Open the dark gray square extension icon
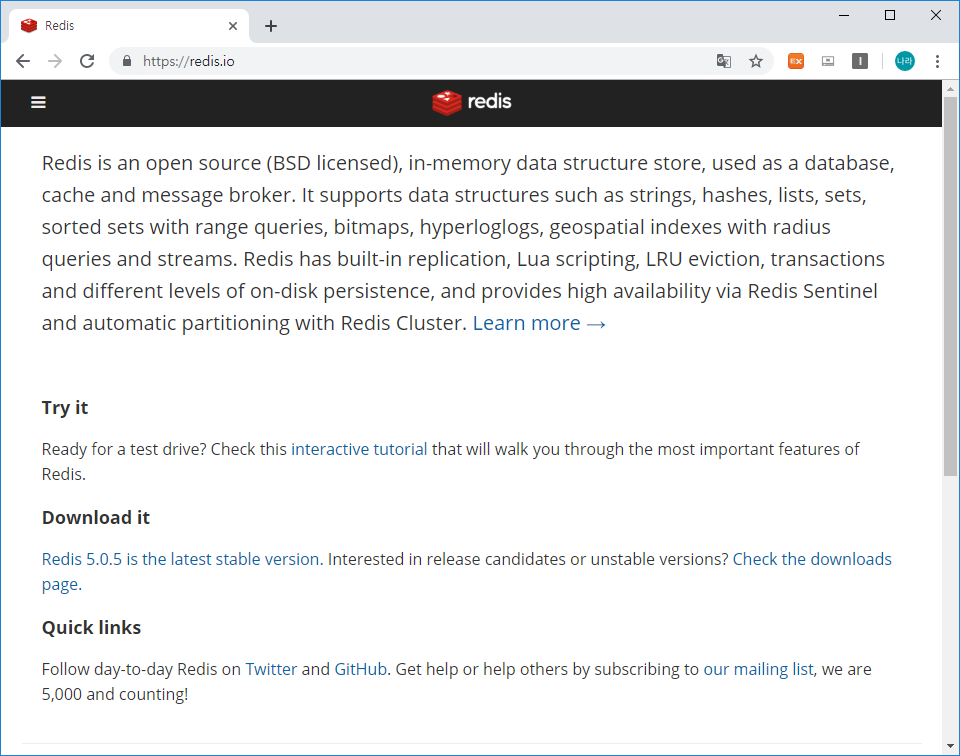Image resolution: width=960 pixels, height=756 pixels. tap(860, 61)
